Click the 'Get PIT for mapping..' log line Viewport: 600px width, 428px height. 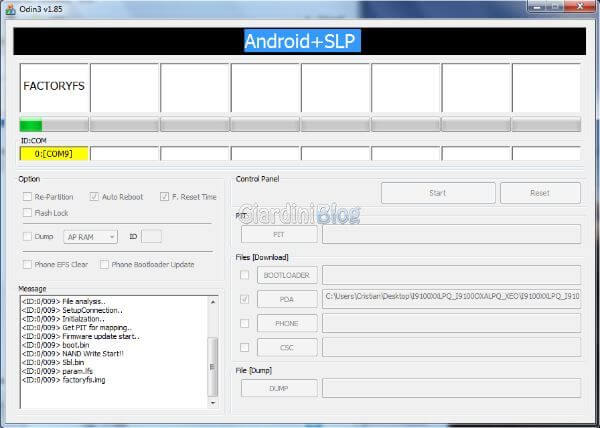77,327
